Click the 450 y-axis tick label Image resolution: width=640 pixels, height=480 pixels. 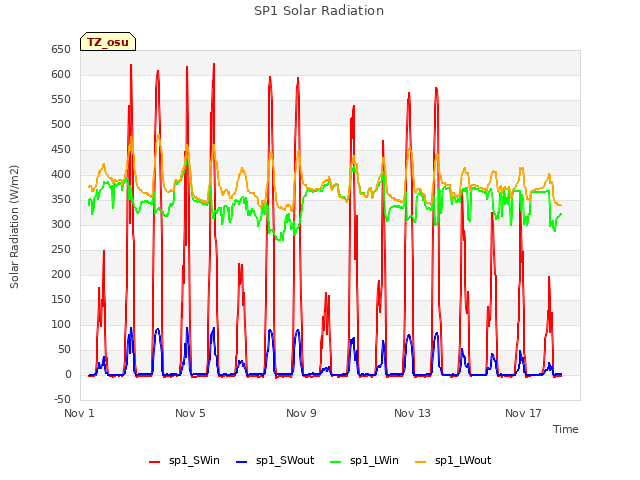tap(61, 149)
